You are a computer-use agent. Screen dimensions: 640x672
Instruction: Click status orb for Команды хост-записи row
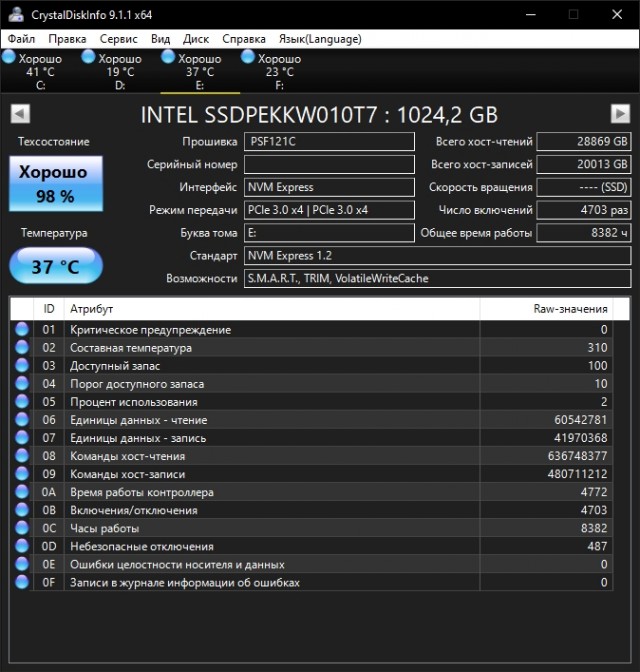tap(22, 474)
